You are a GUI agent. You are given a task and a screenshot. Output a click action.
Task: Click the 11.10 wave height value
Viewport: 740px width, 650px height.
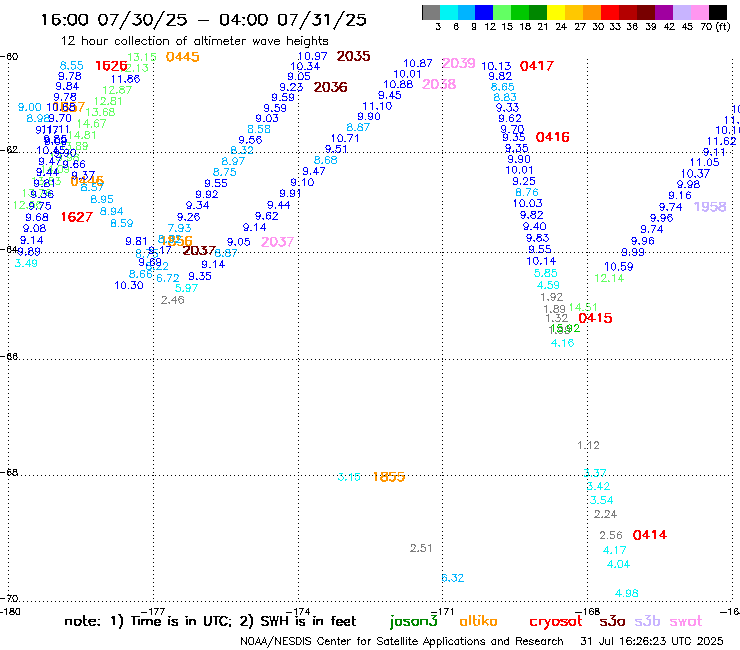click(377, 106)
